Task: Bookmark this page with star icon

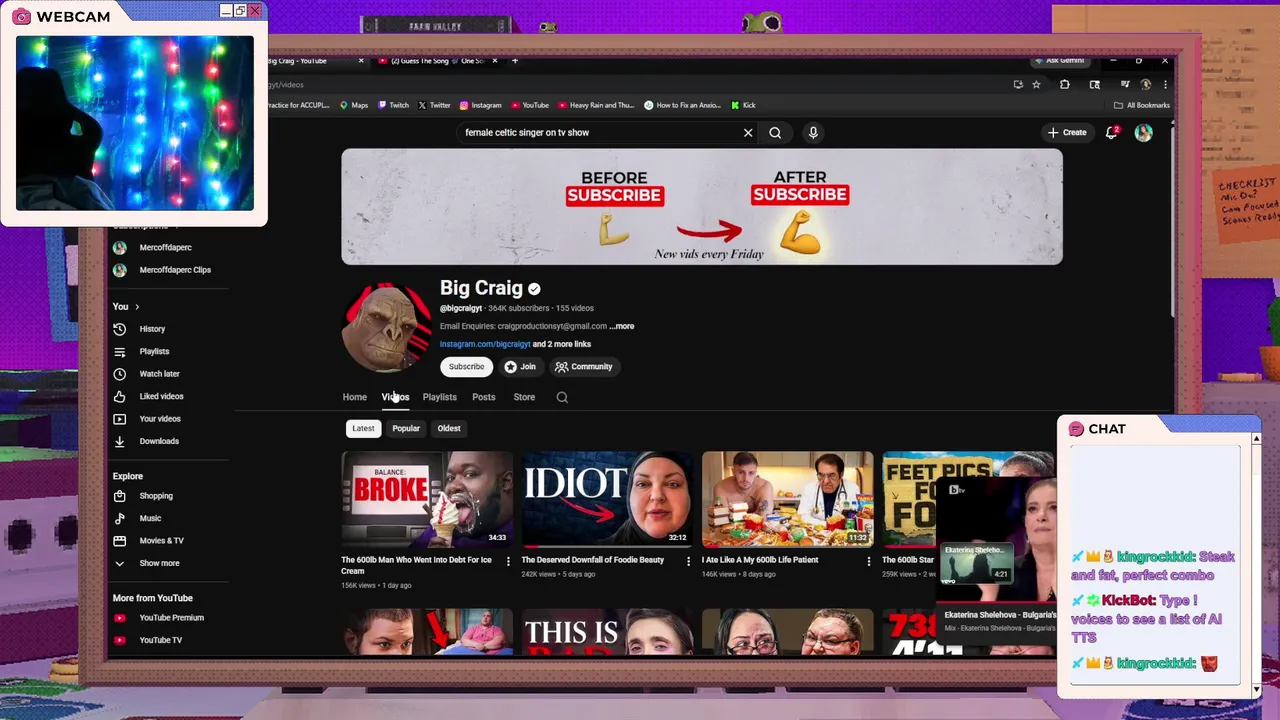Action: tap(1036, 85)
